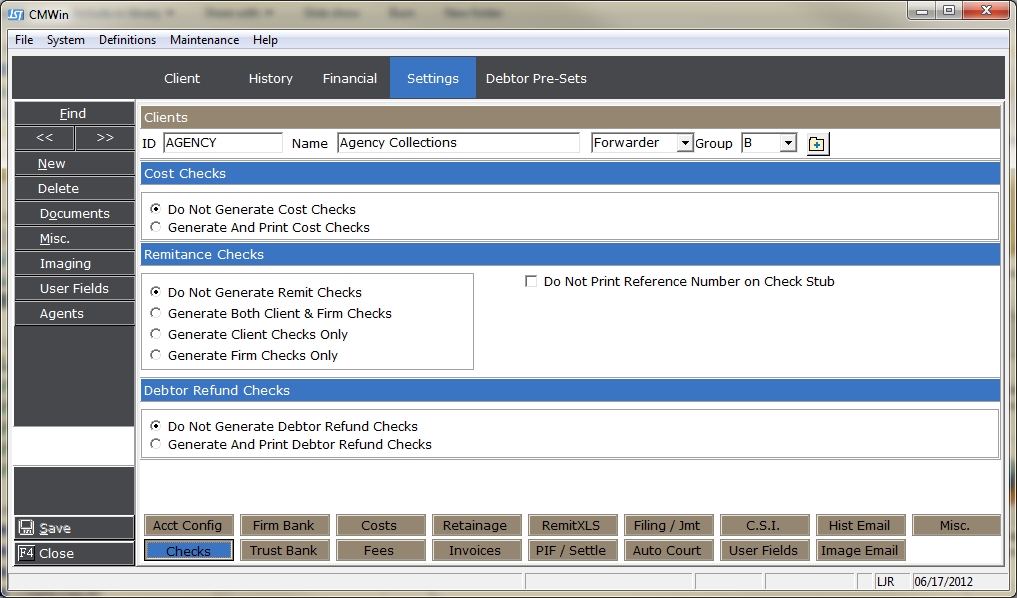This screenshot has width=1017, height=598.
Task: Click the Auto Court button
Action: pyautogui.click(x=667, y=551)
